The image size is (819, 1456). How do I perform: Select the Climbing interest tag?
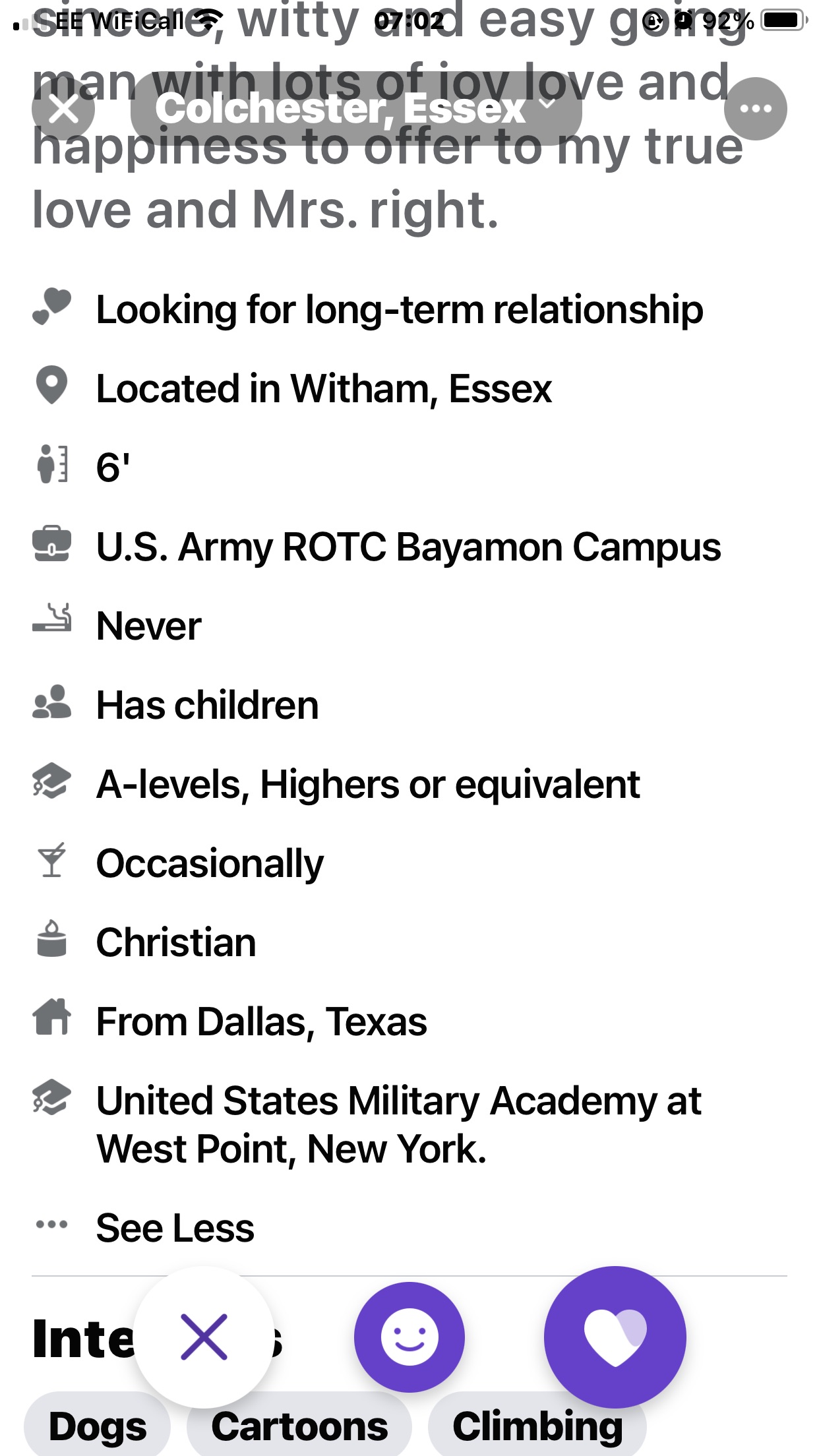click(537, 1426)
